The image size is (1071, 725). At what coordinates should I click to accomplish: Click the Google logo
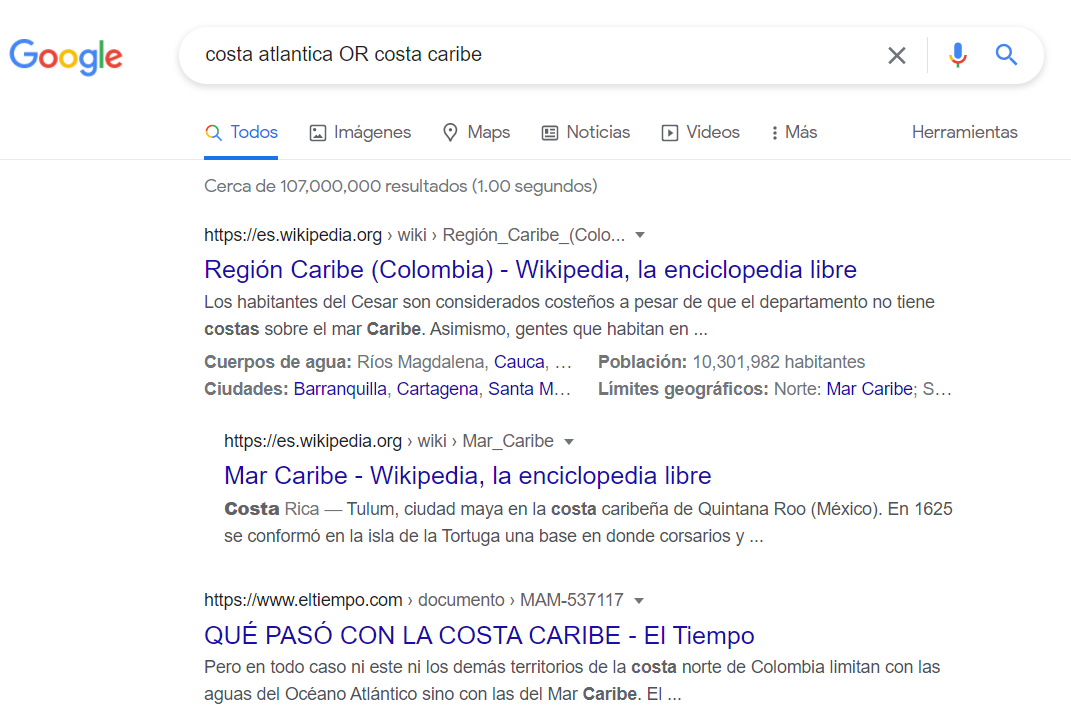[x=66, y=56]
